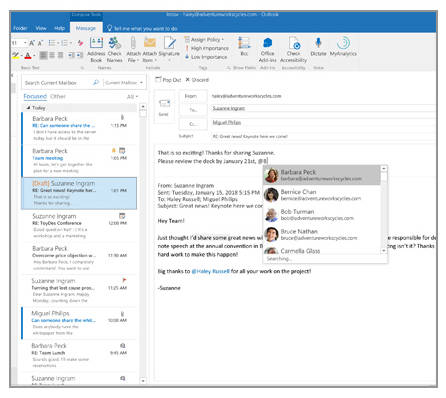Viewport: 446px width, 398px height.
Task: Open Attach File menu
Action: tap(133, 50)
